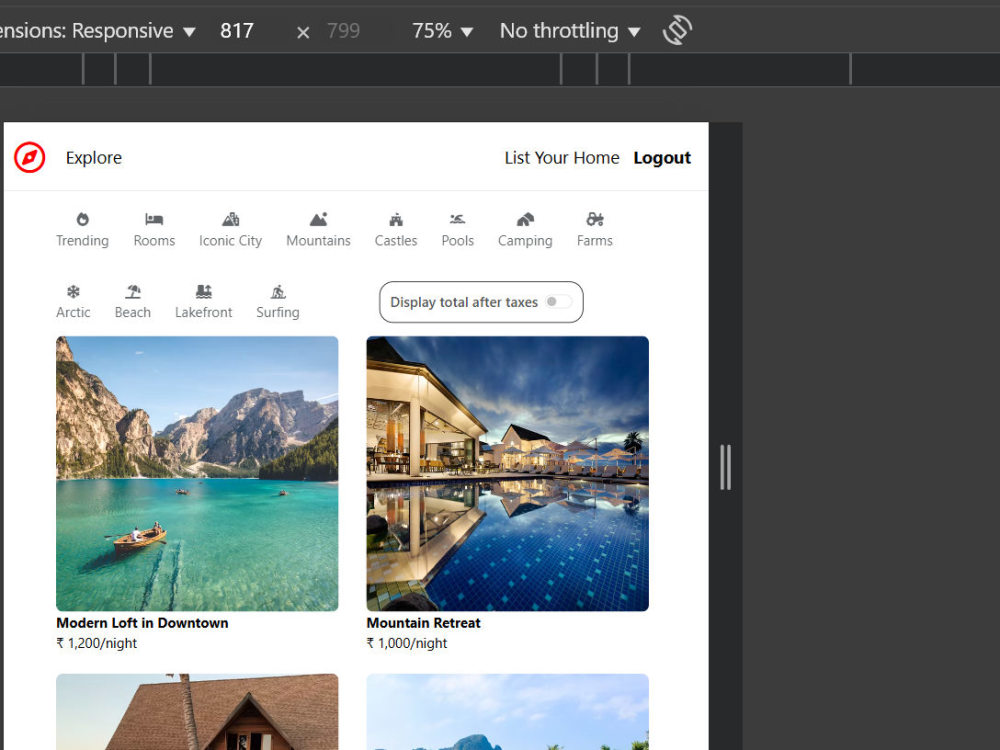
Task: Pick the Mountains category icon
Action: 318,219
